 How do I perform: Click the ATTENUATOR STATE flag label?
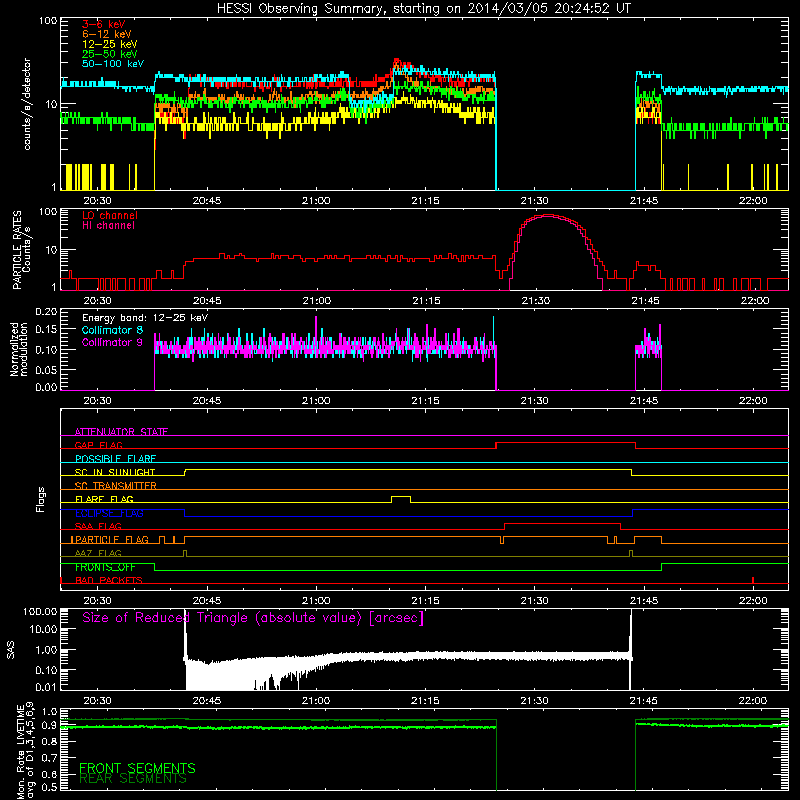[x=121, y=432]
